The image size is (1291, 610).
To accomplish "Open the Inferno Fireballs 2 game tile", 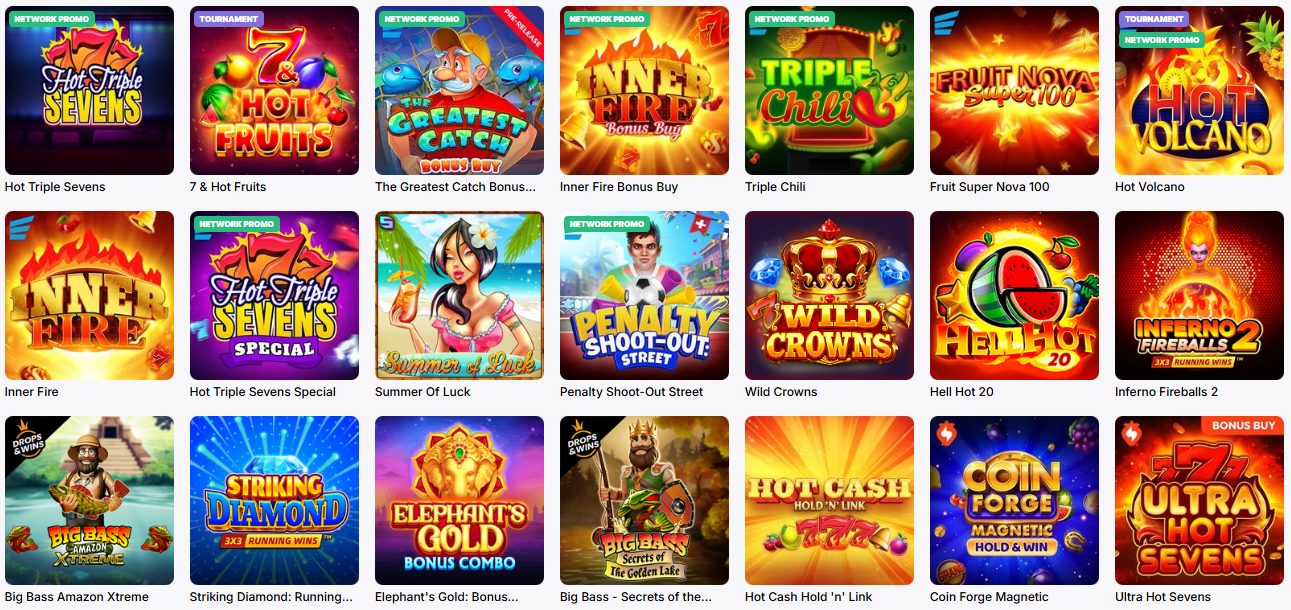I will [x=1199, y=296].
